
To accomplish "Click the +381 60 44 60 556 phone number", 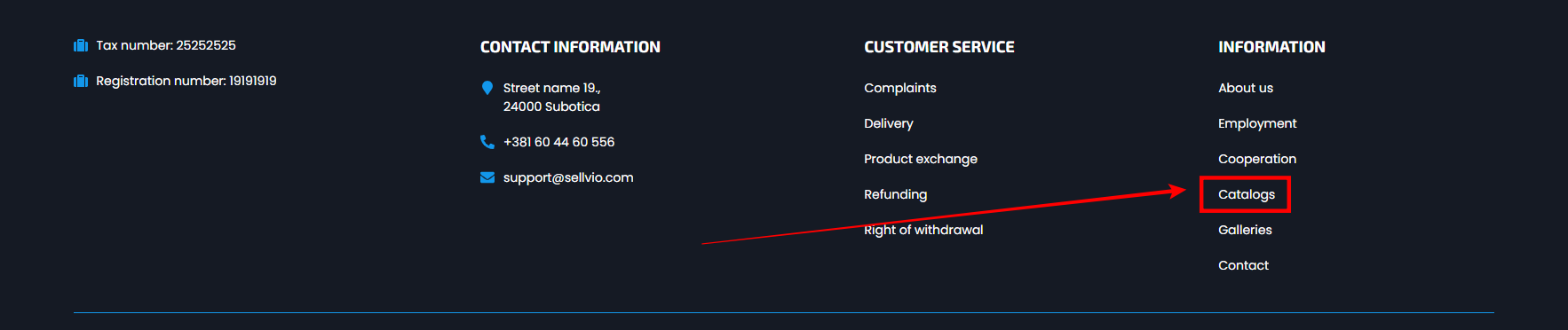I will point(559,142).
